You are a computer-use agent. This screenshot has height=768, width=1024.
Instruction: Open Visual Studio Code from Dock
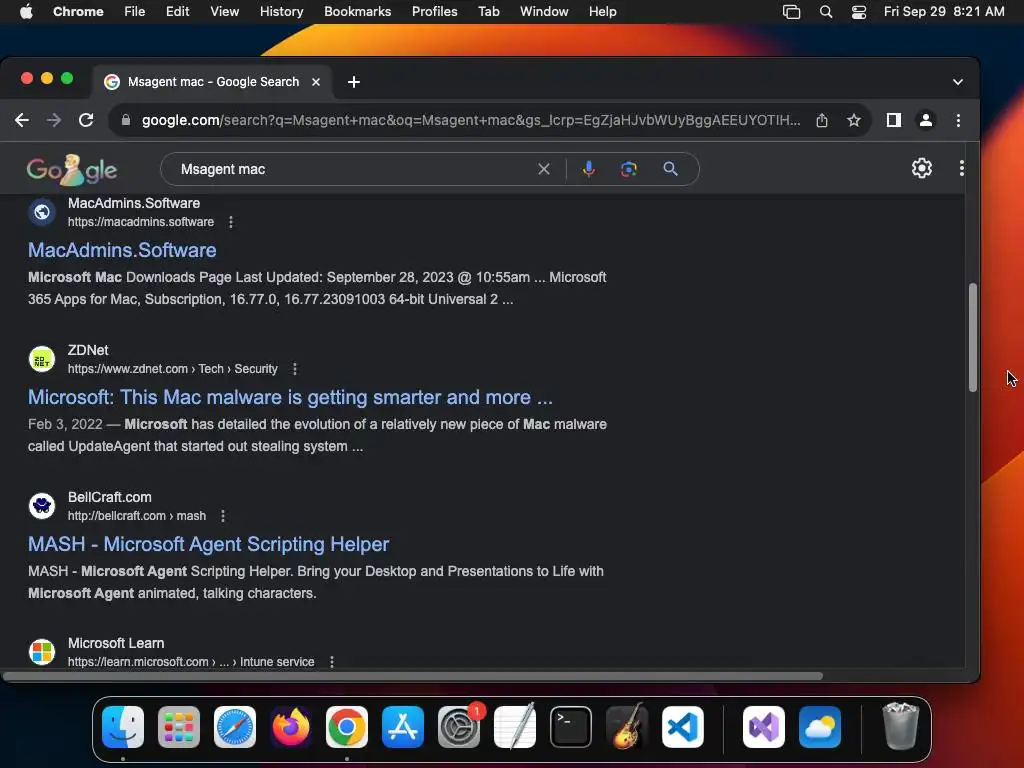(682, 727)
